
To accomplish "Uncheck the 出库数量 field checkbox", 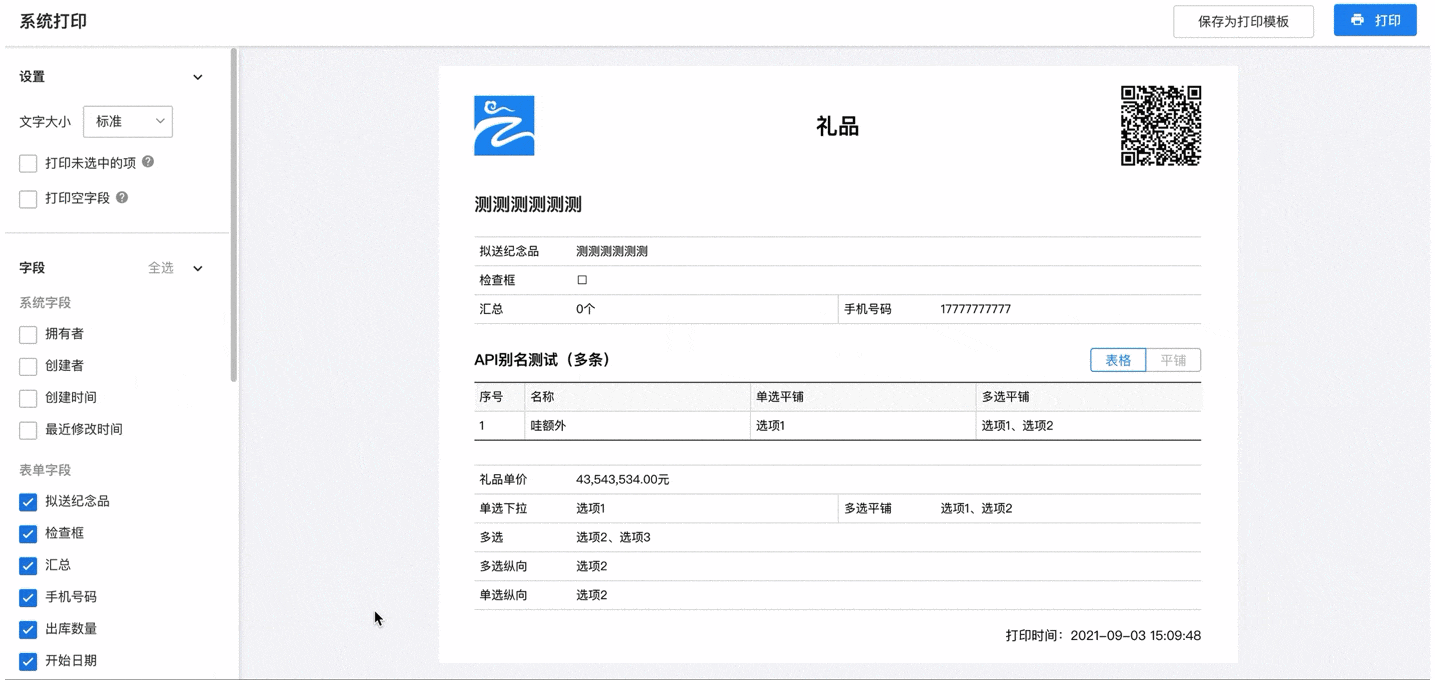I will click(28, 630).
